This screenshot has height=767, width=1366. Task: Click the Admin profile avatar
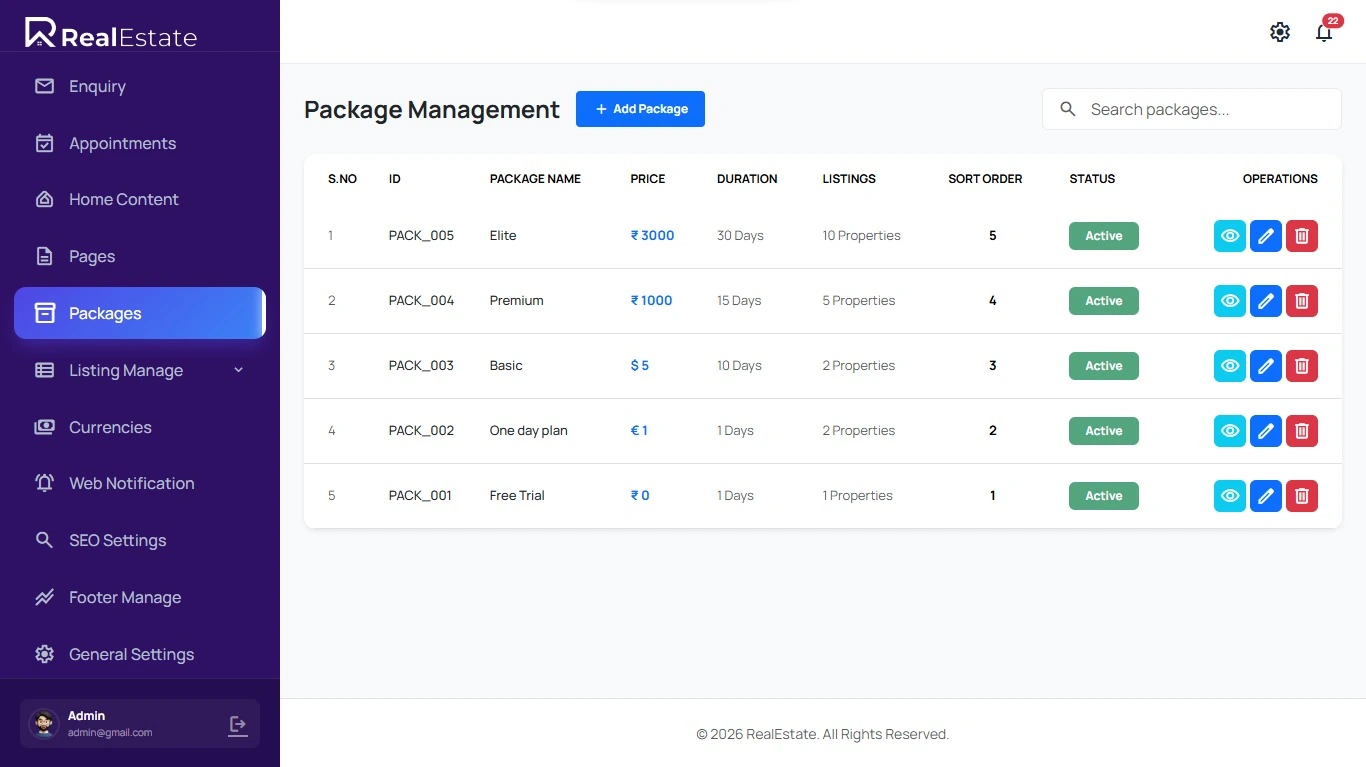tap(44, 724)
